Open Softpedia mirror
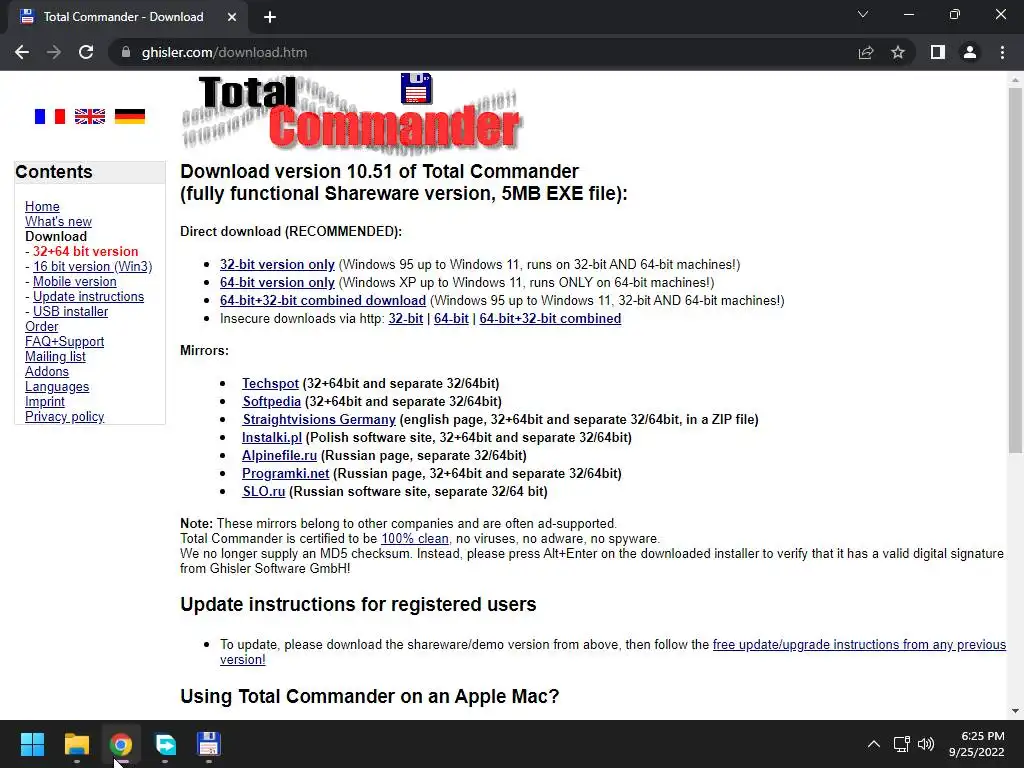 pyautogui.click(x=272, y=402)
